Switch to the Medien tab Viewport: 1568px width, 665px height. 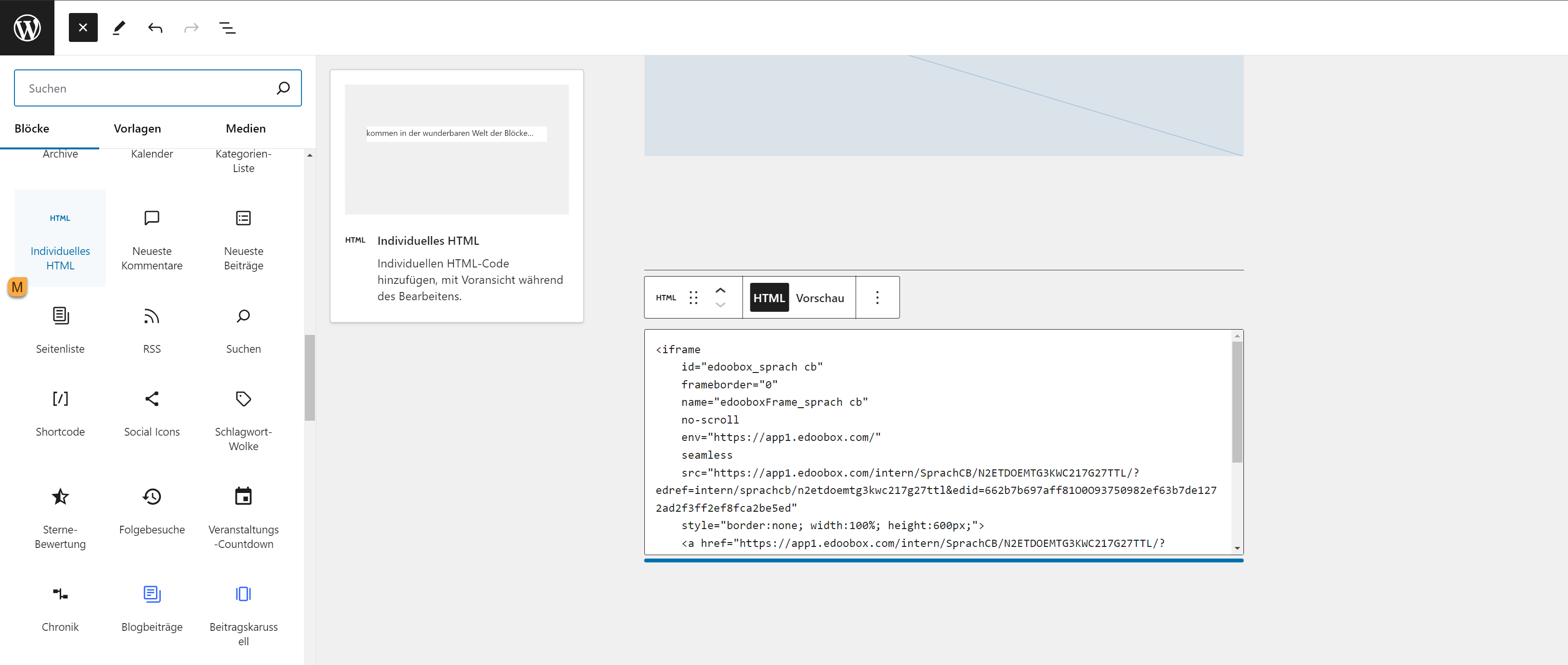tap(245, 129)
